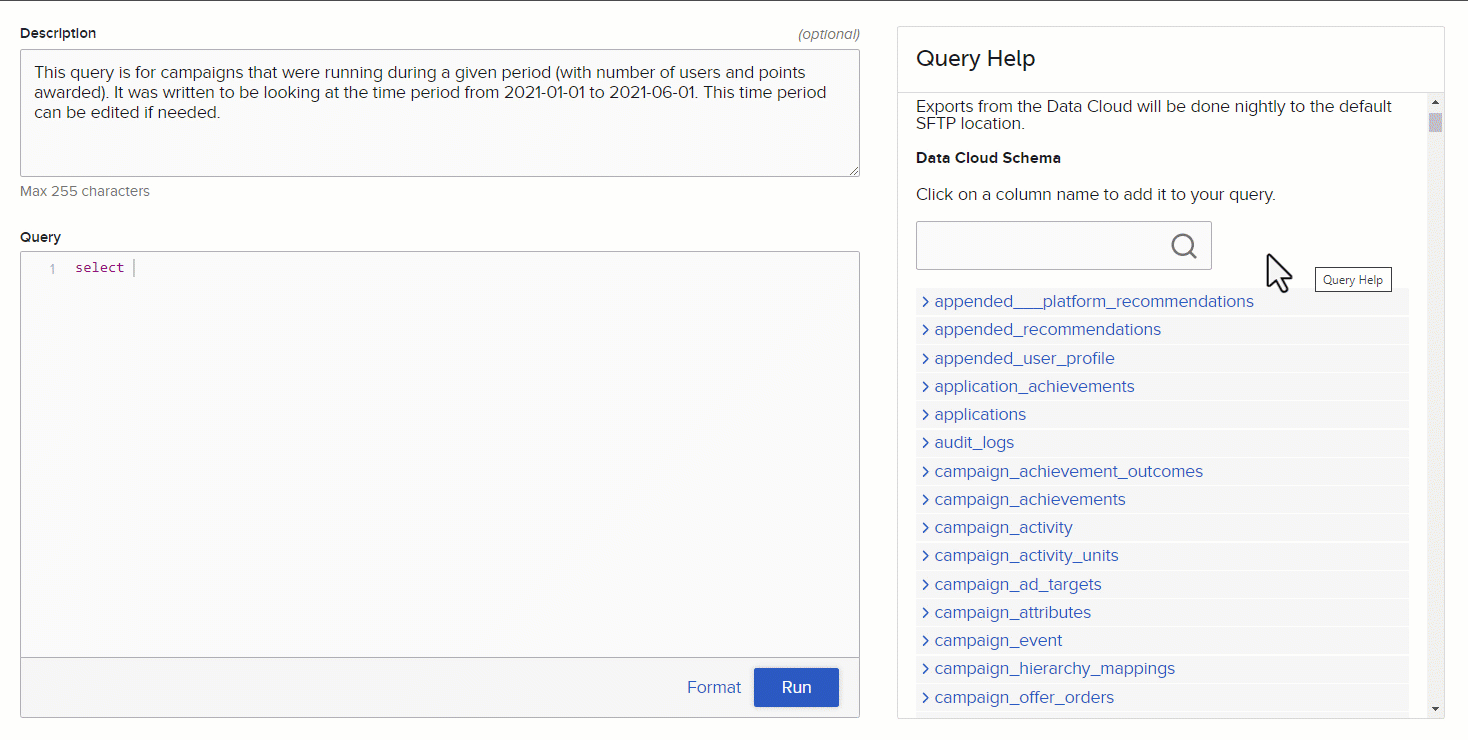
Task: Open campaign_achievement_outcomes in the schema list
Action: 1068,471
